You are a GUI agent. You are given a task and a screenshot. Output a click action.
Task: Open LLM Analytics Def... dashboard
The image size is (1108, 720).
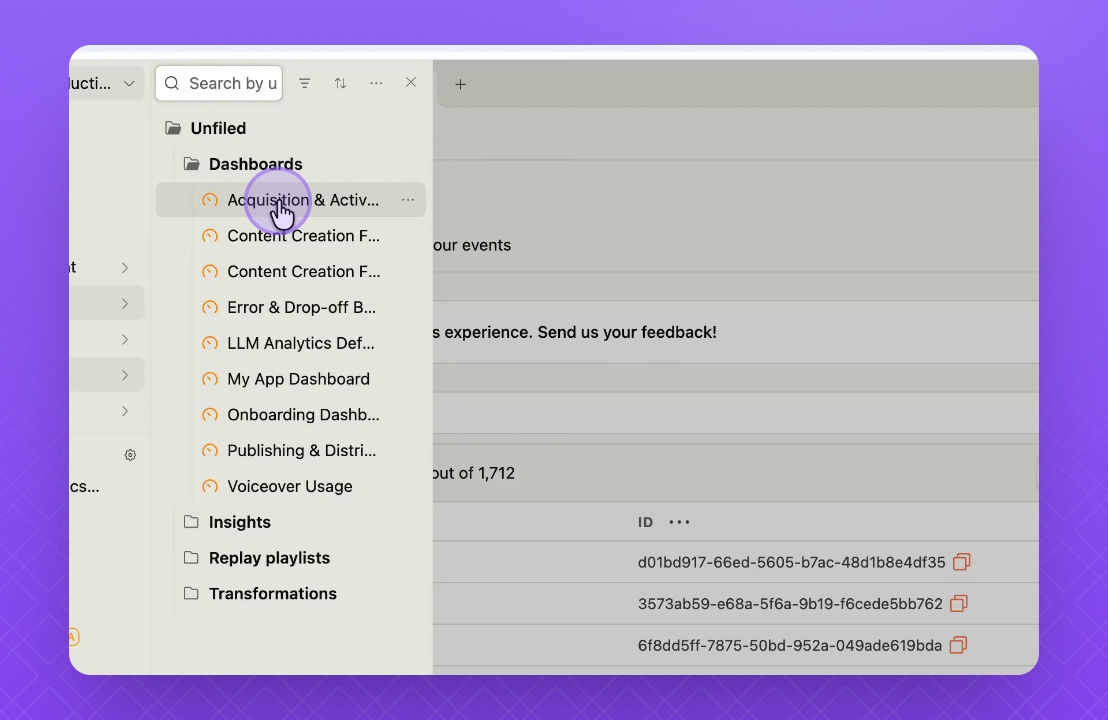pos(301,343)
